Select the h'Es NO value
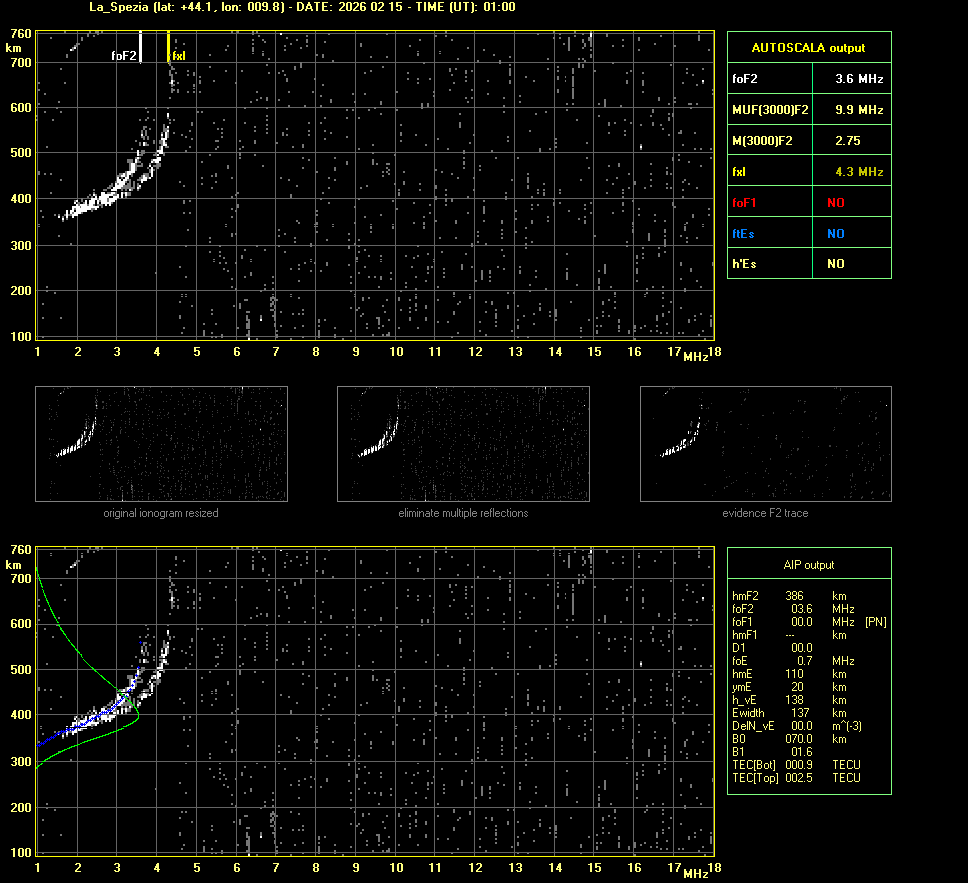968x883 pixels. pyautogui.click(x=835, y=264)
